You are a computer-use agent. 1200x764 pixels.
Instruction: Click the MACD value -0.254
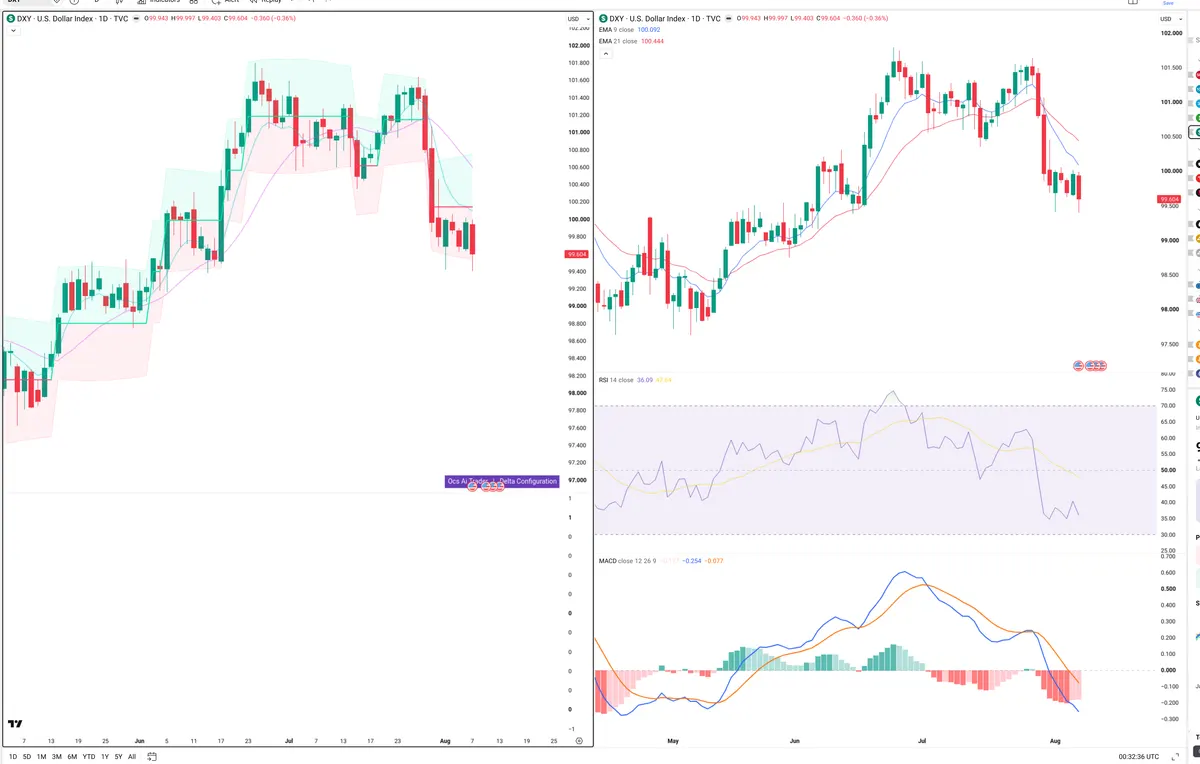click(x=691, y=561)
